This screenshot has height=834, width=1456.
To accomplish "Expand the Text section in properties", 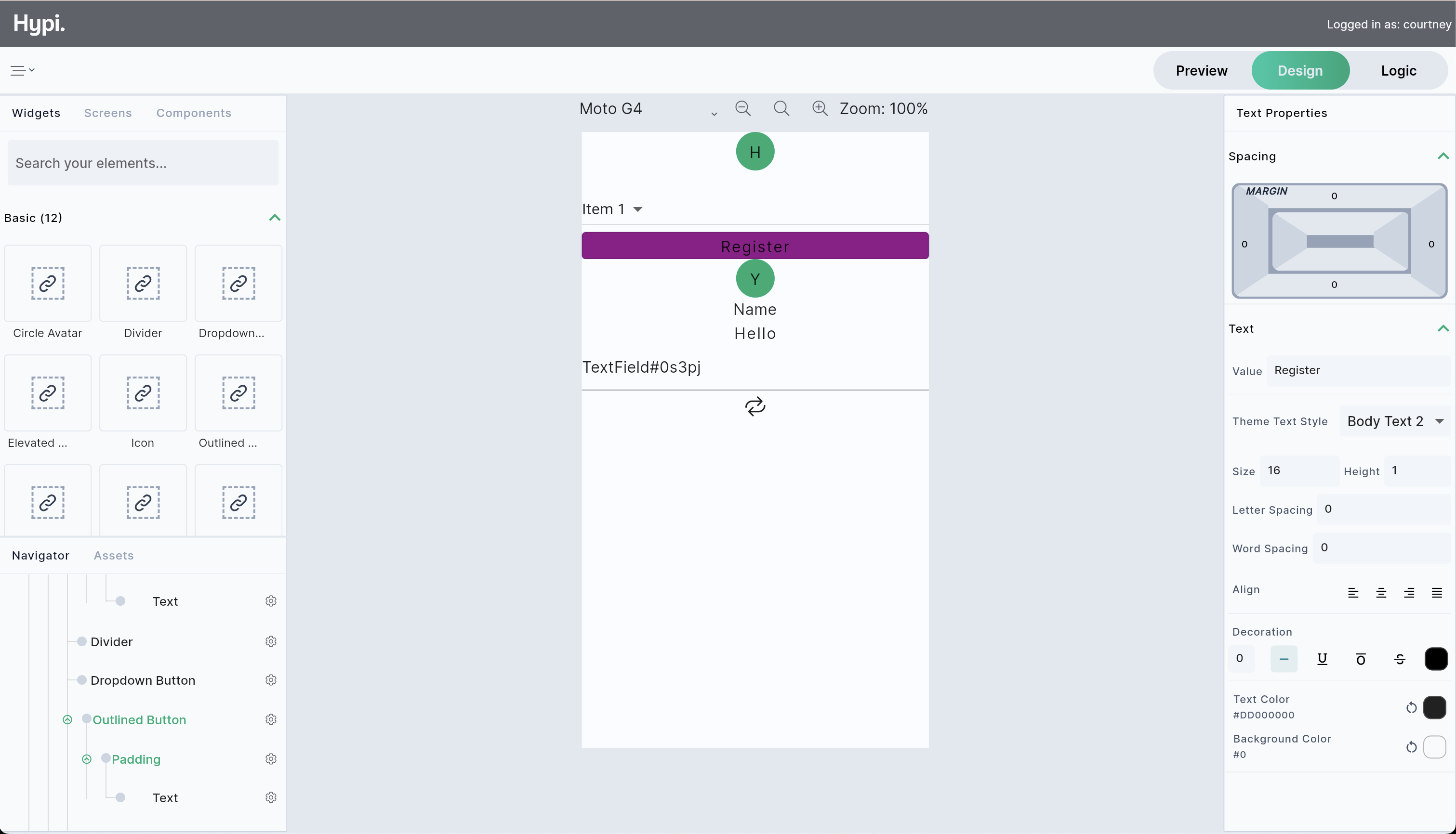I will (1443, 328).
